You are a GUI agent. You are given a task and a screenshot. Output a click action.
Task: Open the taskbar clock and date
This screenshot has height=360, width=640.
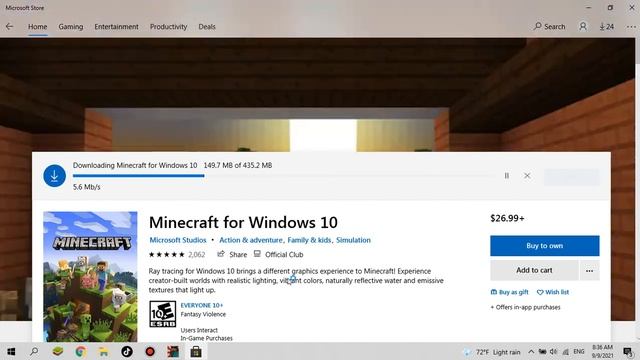[x=602, y=351]
